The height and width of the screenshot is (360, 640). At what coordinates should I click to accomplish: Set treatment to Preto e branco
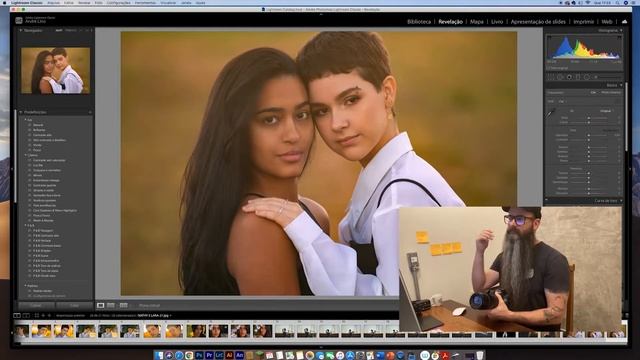pyautogui.click(x=611, y=92)
